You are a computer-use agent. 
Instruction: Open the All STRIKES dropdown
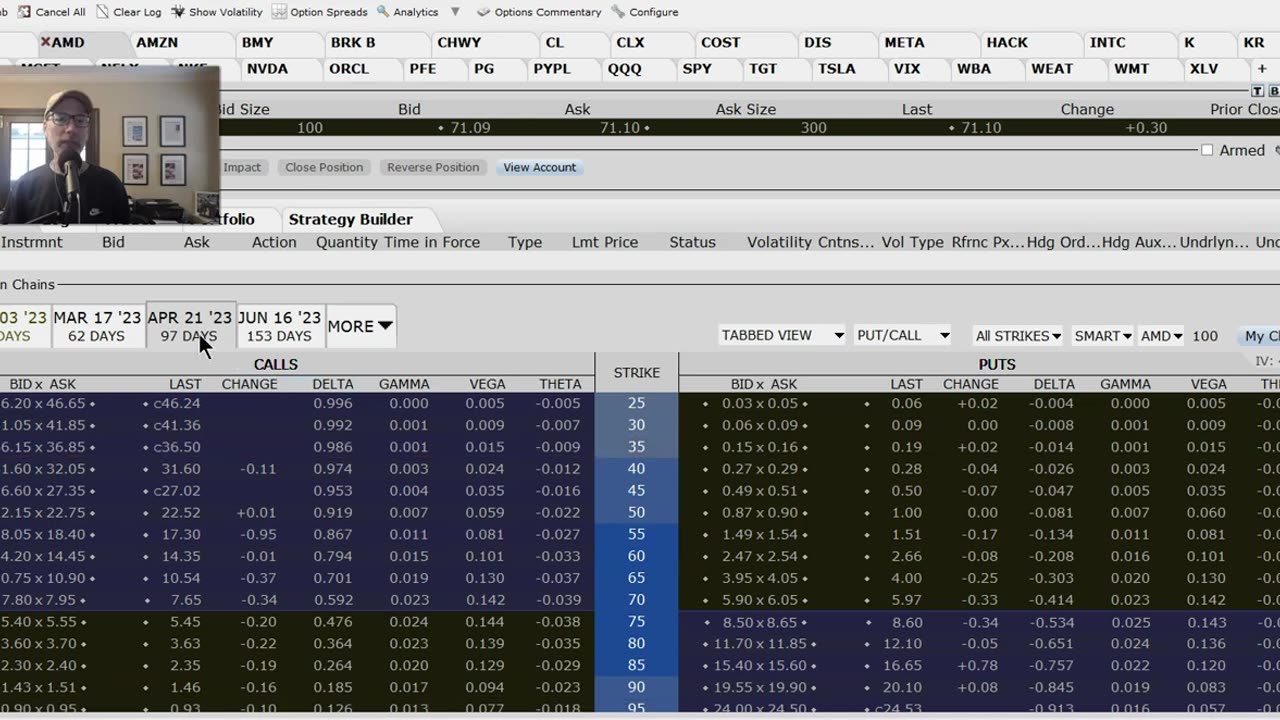tap(1018, 336)
